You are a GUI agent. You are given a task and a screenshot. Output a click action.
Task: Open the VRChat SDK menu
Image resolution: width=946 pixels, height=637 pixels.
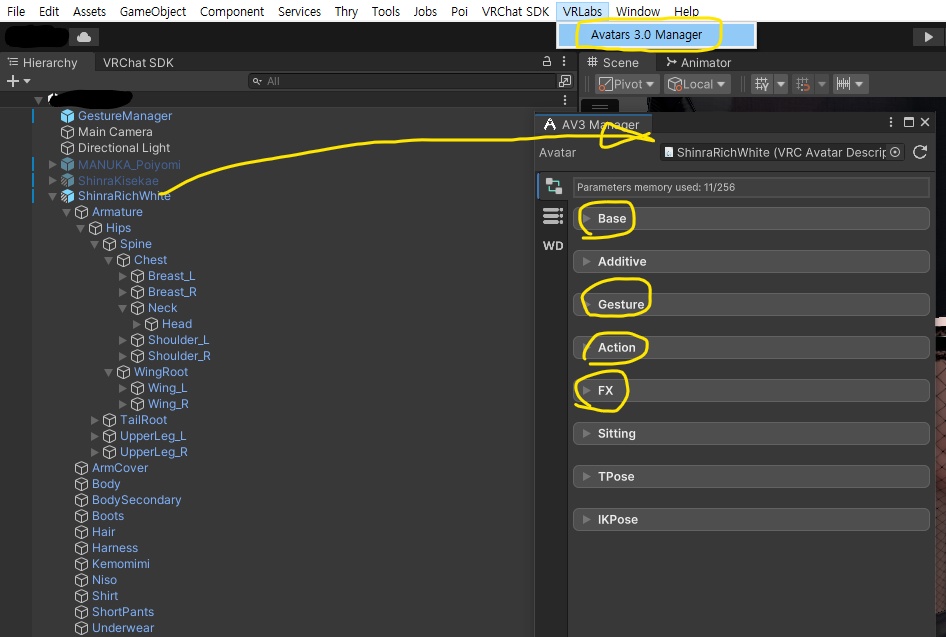515,11
